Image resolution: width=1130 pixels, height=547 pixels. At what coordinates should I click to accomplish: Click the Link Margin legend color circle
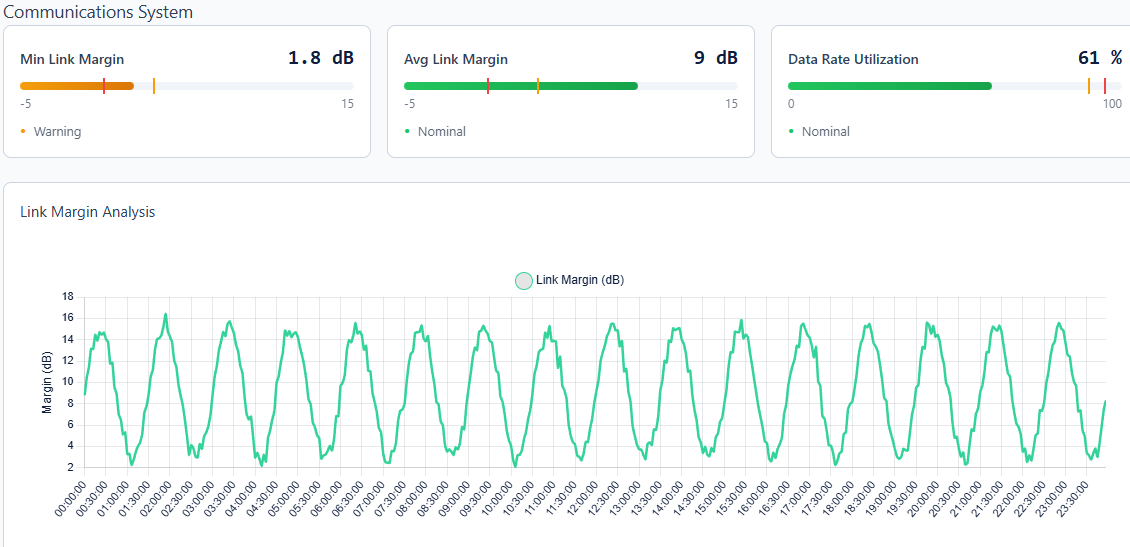(524, 281)
